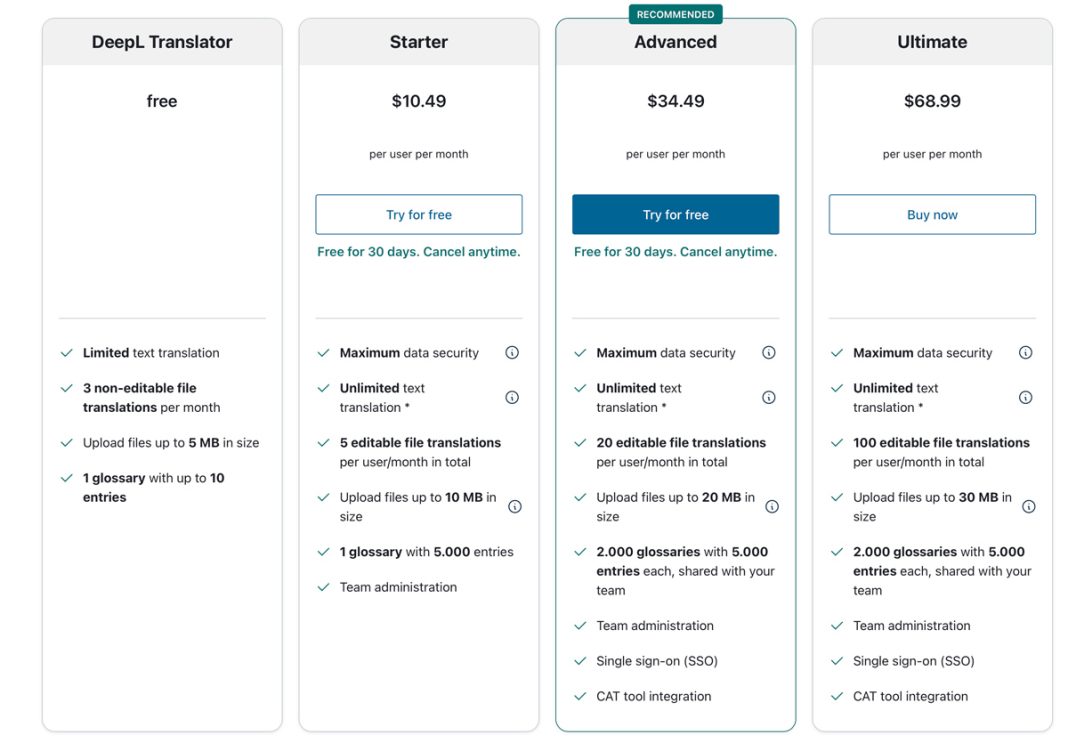This screenshot has width=1068, height=743.
Task: Open info icon for Ultimate Maximum data security
Action: (1025, 352)
